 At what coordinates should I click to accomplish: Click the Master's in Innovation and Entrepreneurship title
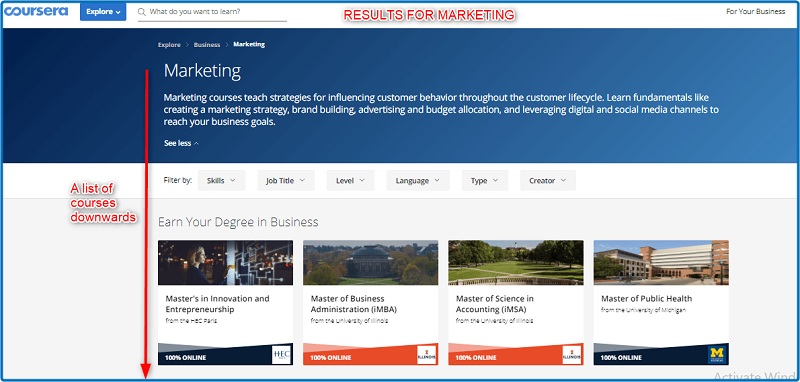click(217, 304)
